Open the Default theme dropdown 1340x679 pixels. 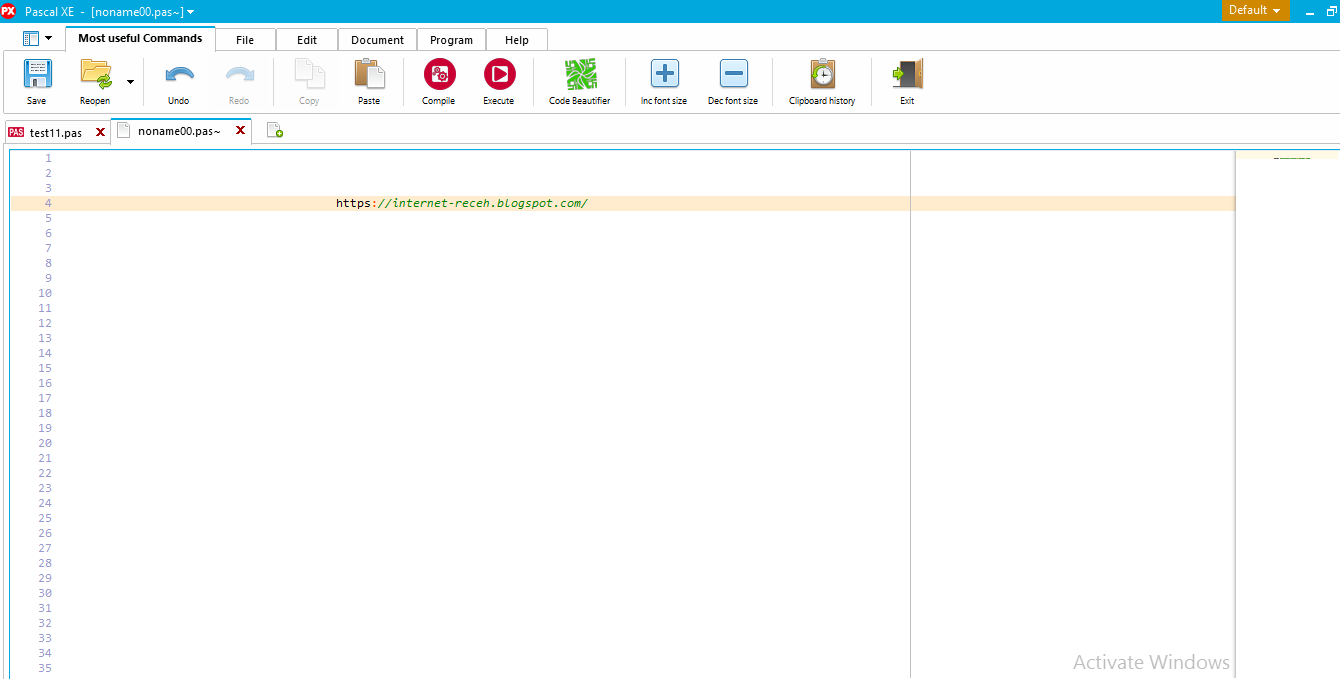pos(1255,11)
